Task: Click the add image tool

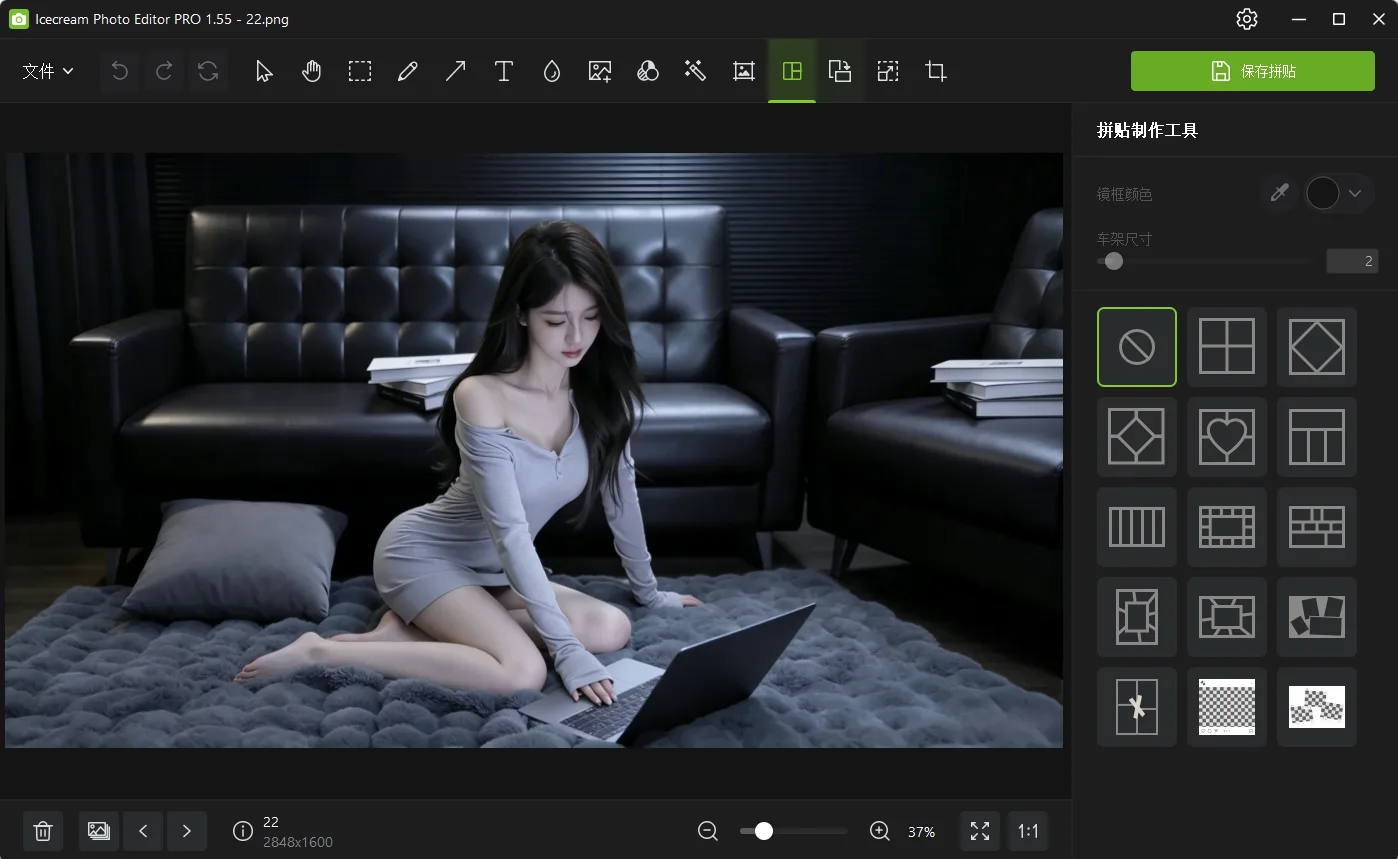Action: click(600, 71)
